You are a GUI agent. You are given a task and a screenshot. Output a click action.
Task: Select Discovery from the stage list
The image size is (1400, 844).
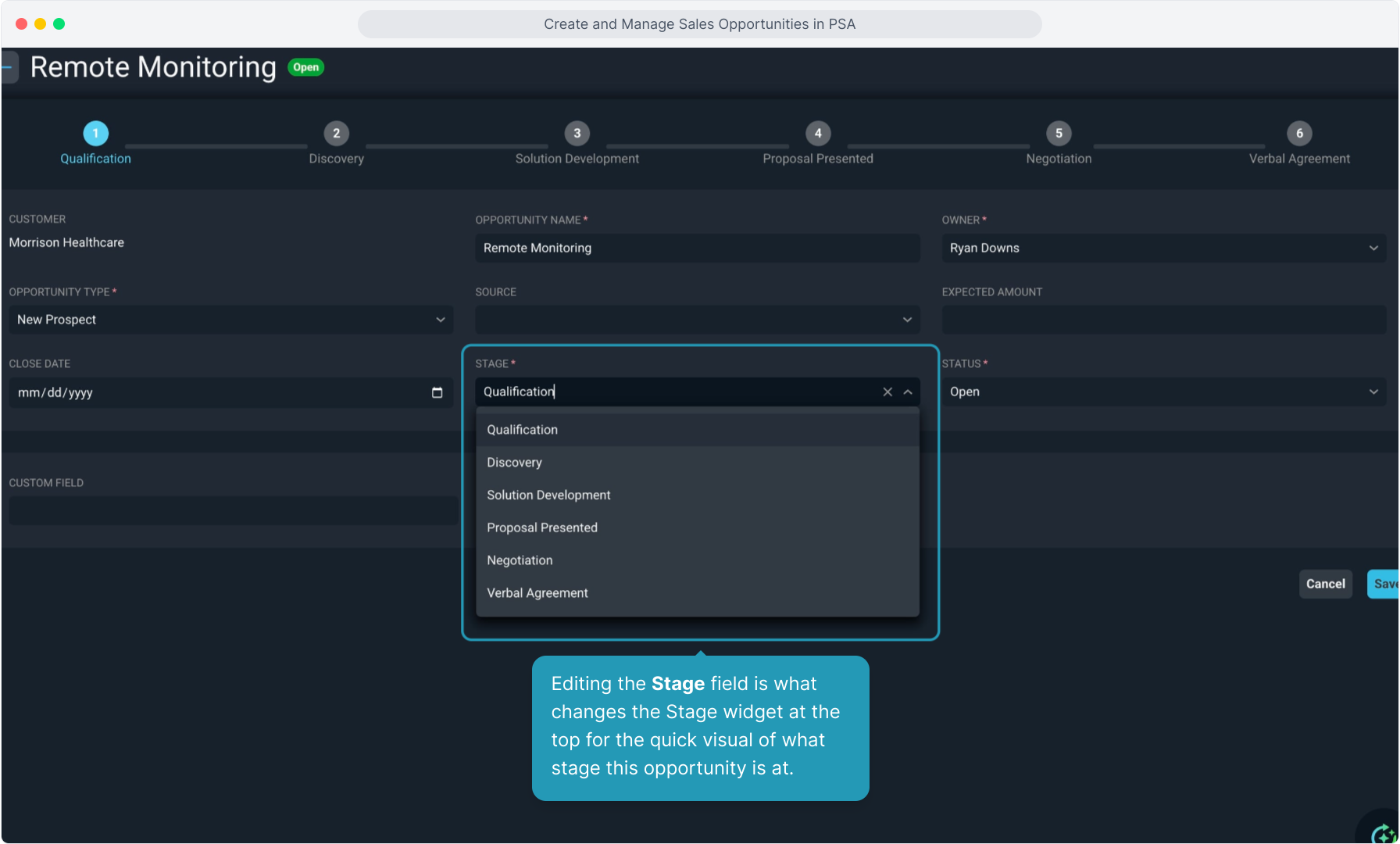(x=514, y=463)
